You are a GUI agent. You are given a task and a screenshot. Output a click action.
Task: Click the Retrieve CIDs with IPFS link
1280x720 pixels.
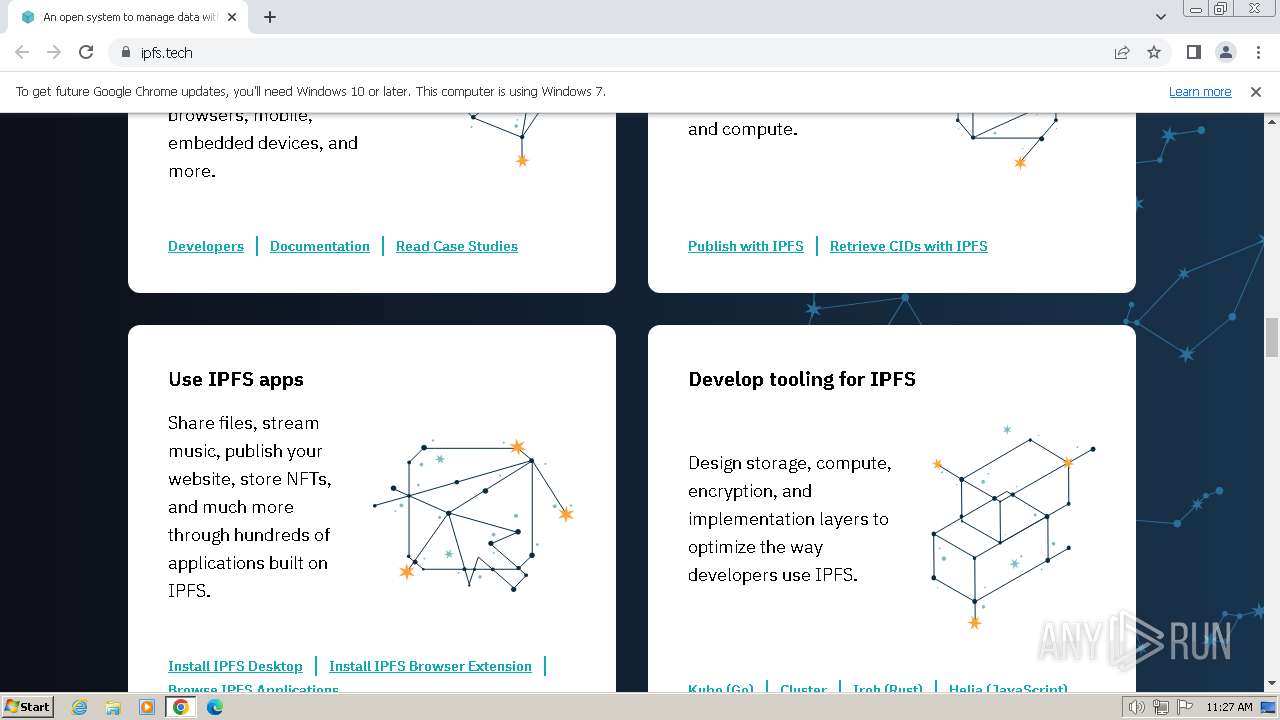tap(908, 246)
